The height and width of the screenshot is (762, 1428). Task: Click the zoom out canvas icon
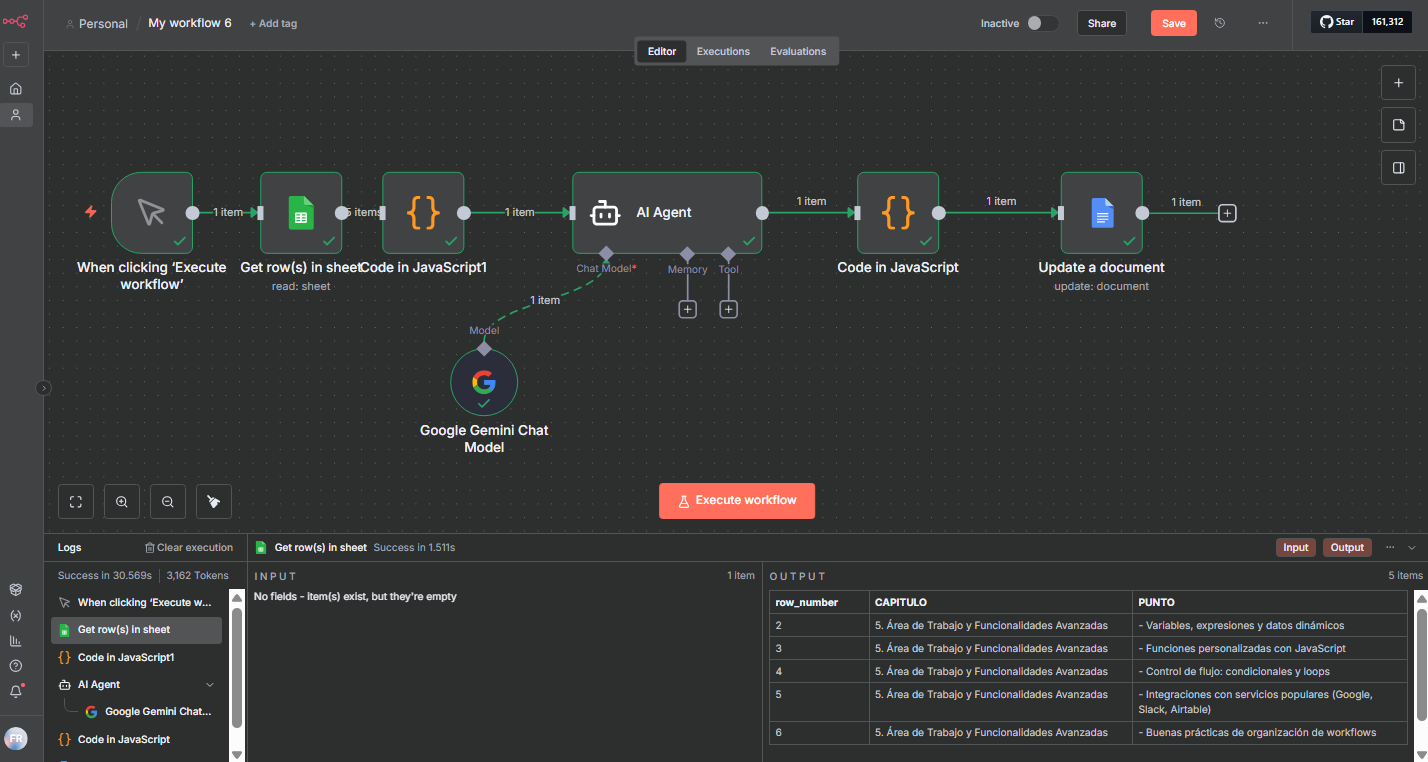click(167, 502)
